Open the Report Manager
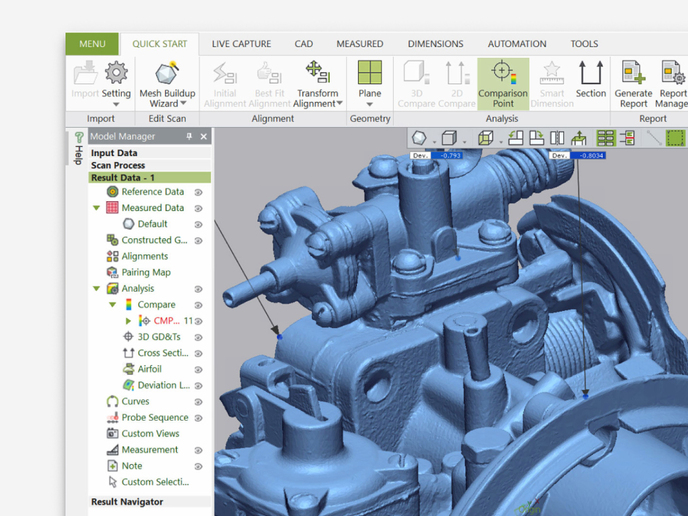 coord(672,81)
